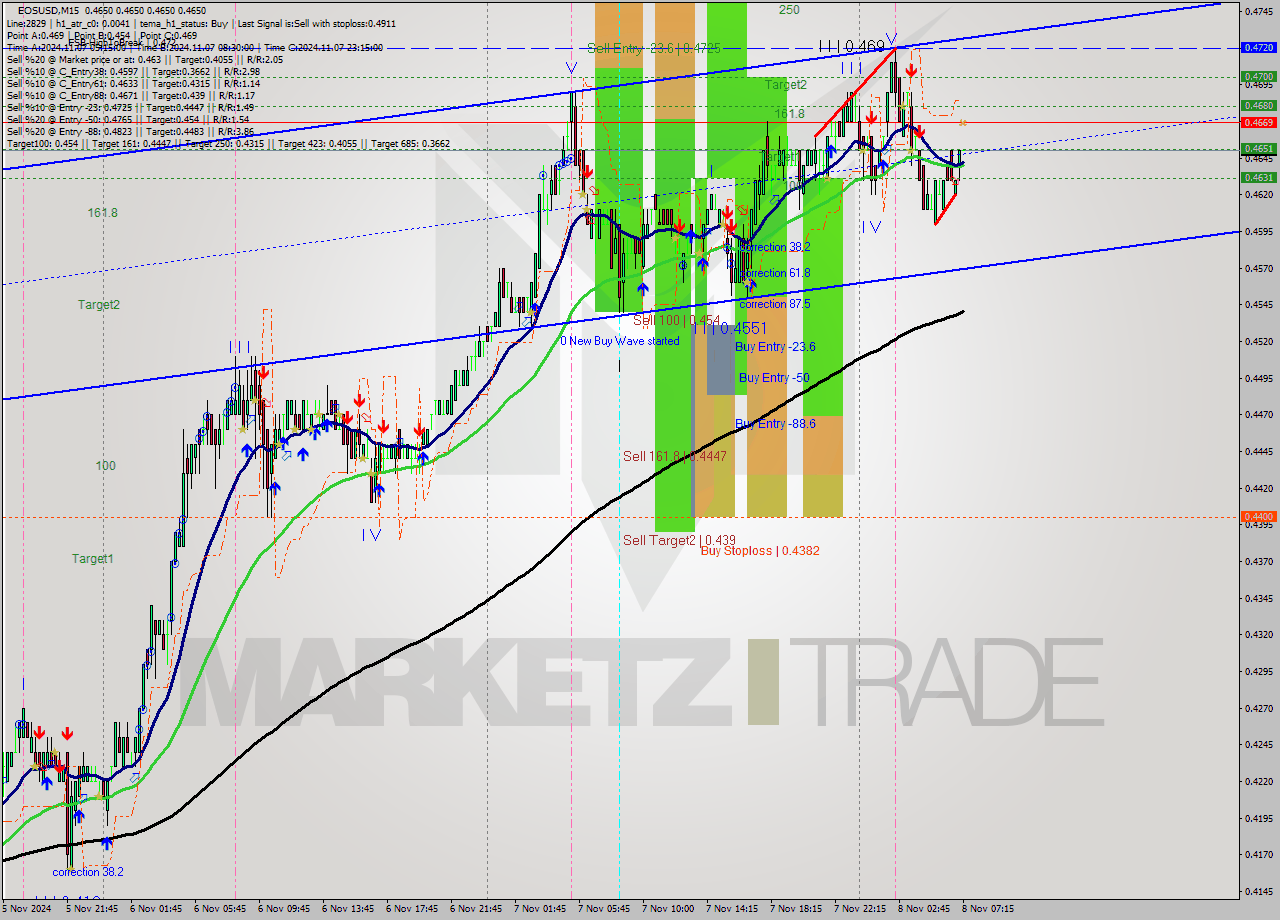Select the 'Sell 100 | 0.454' label
The height and width of the screenshot is (920, 1280).
pyautogui.click(x=676, y=320)
